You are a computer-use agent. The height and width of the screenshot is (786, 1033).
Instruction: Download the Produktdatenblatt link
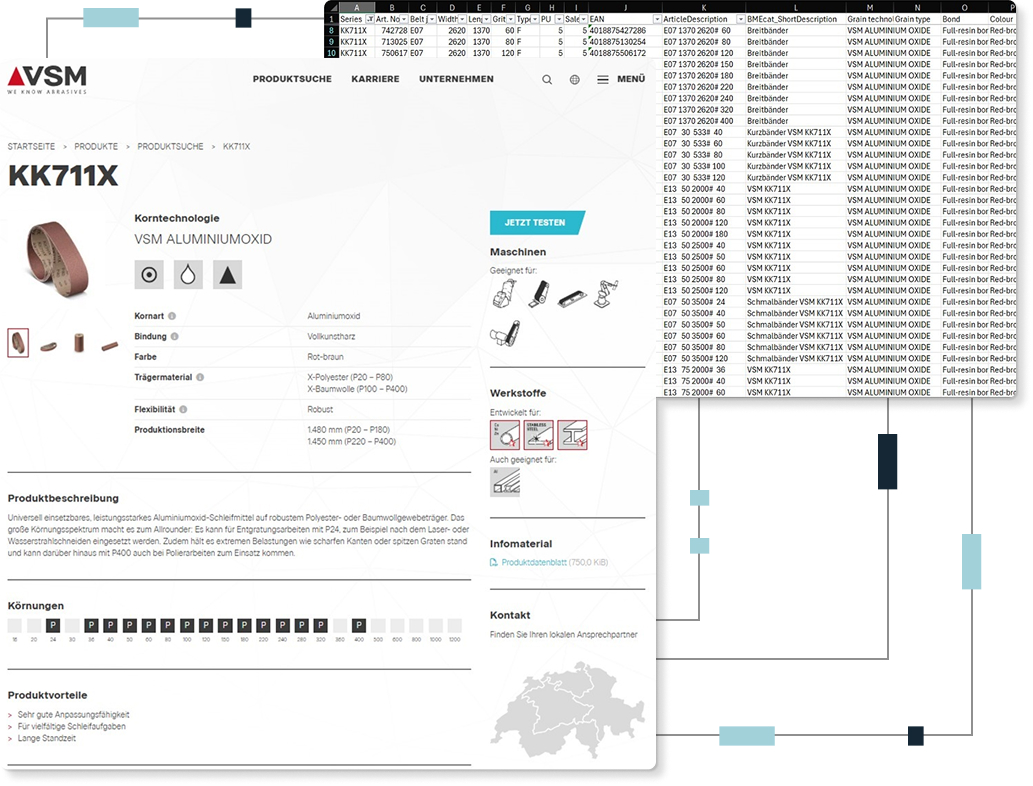533,563
